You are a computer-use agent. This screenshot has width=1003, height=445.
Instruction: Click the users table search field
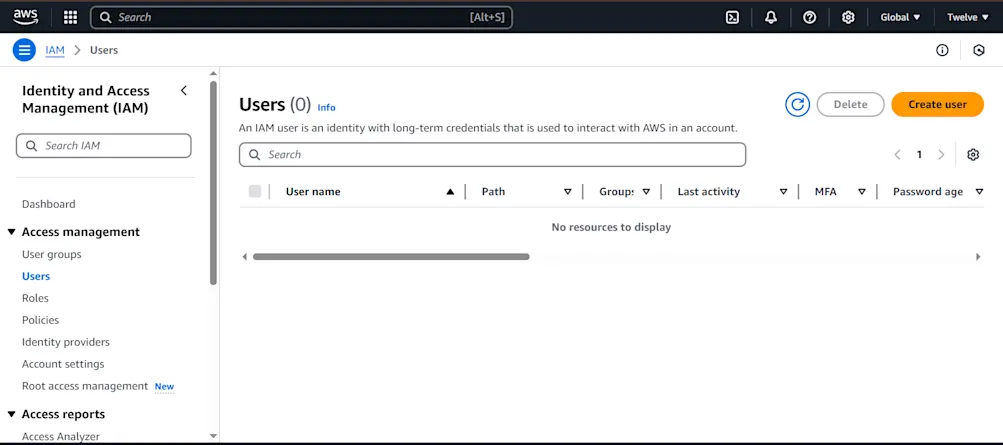pyautogui.click(x=493, y=155)
